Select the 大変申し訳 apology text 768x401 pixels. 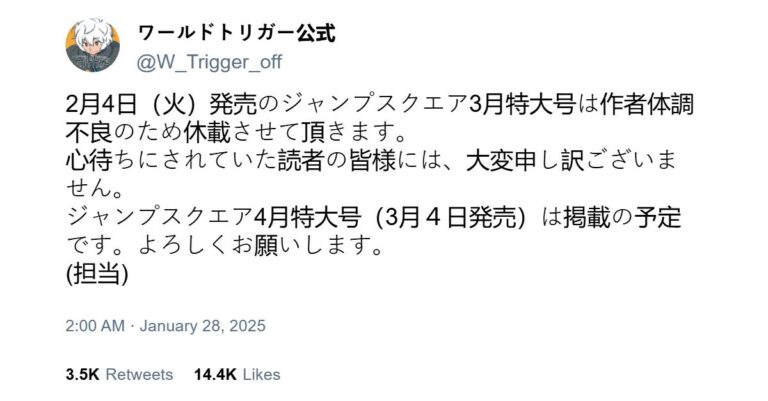tap(525, 161)
